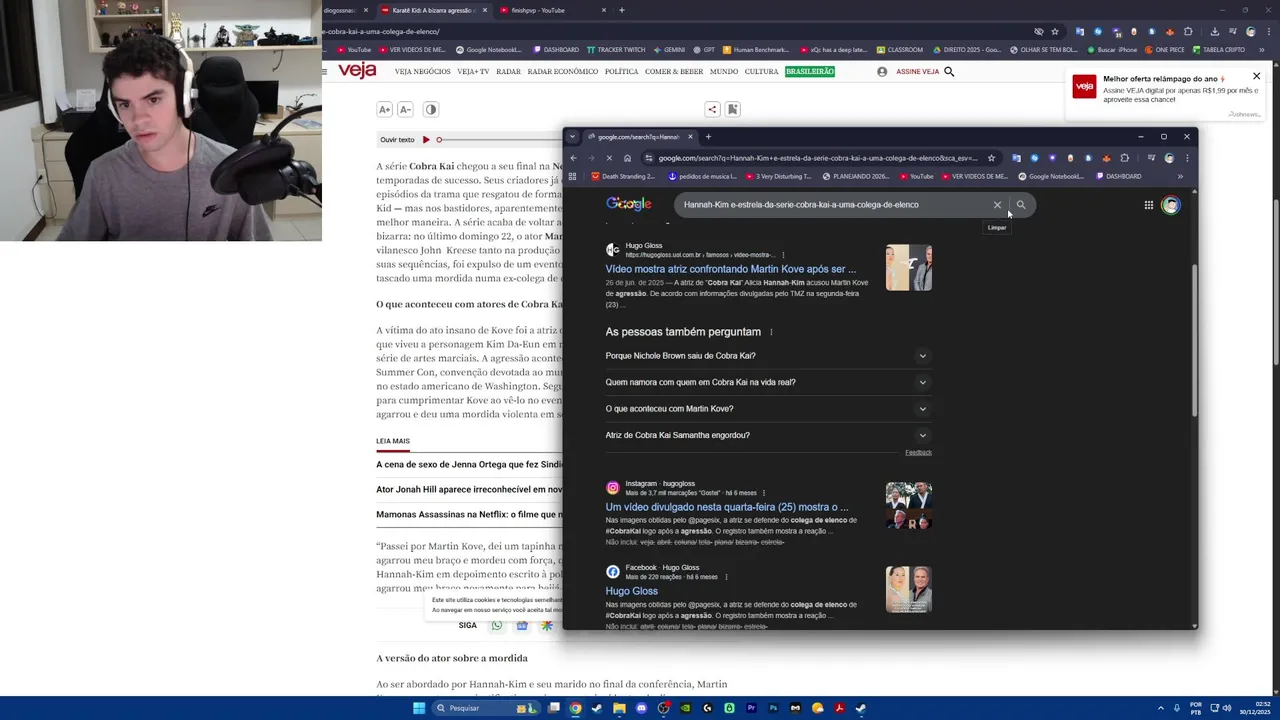Image resolution: width=1280 pixels, height=720 pixels.
Task: Clear the Google search box with X
Action: [x=997, y=205]
